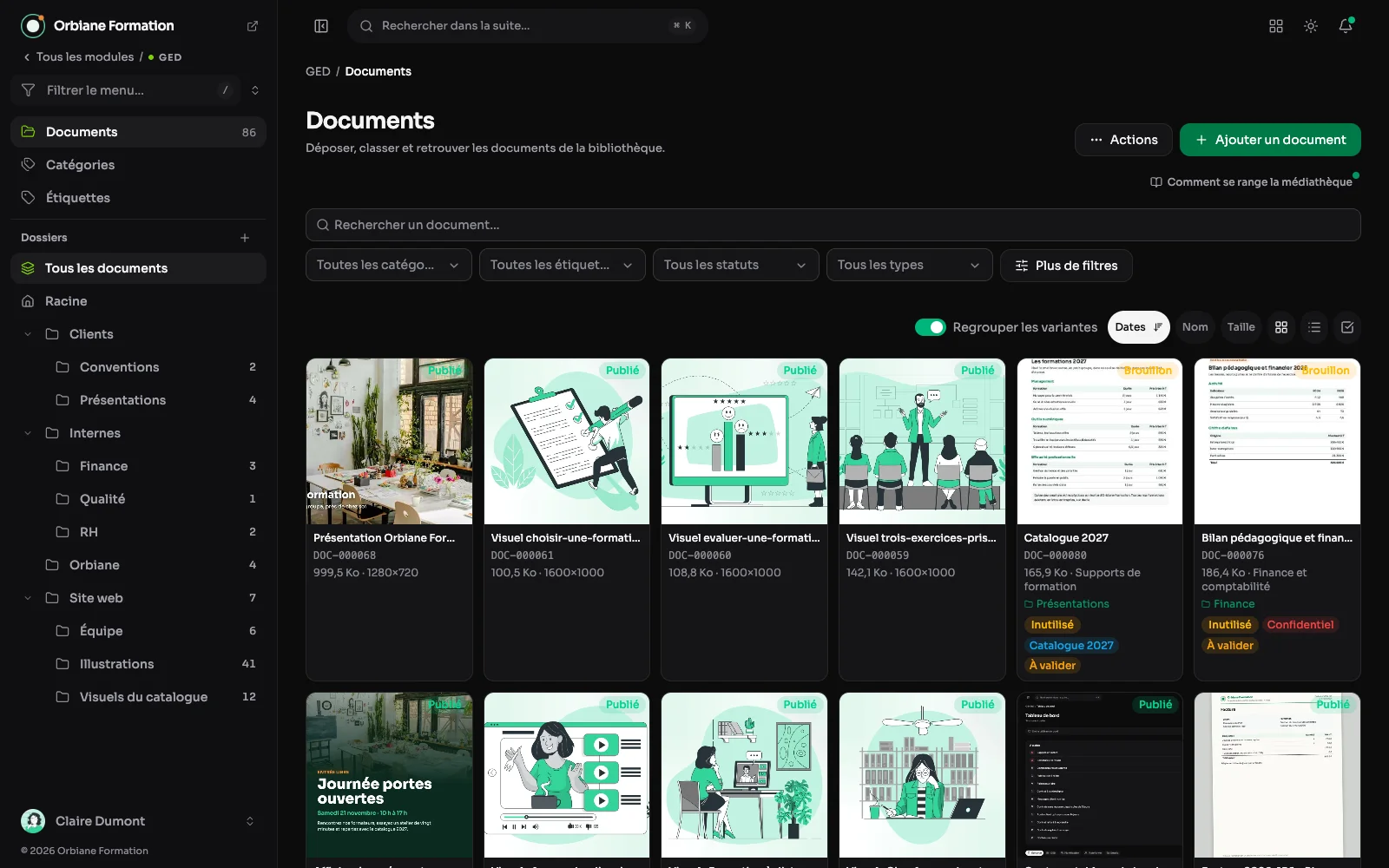The height and width of the screenshot is (868, 1389).
Task: Expand Claire Dumont user menu
Action: 250,821
